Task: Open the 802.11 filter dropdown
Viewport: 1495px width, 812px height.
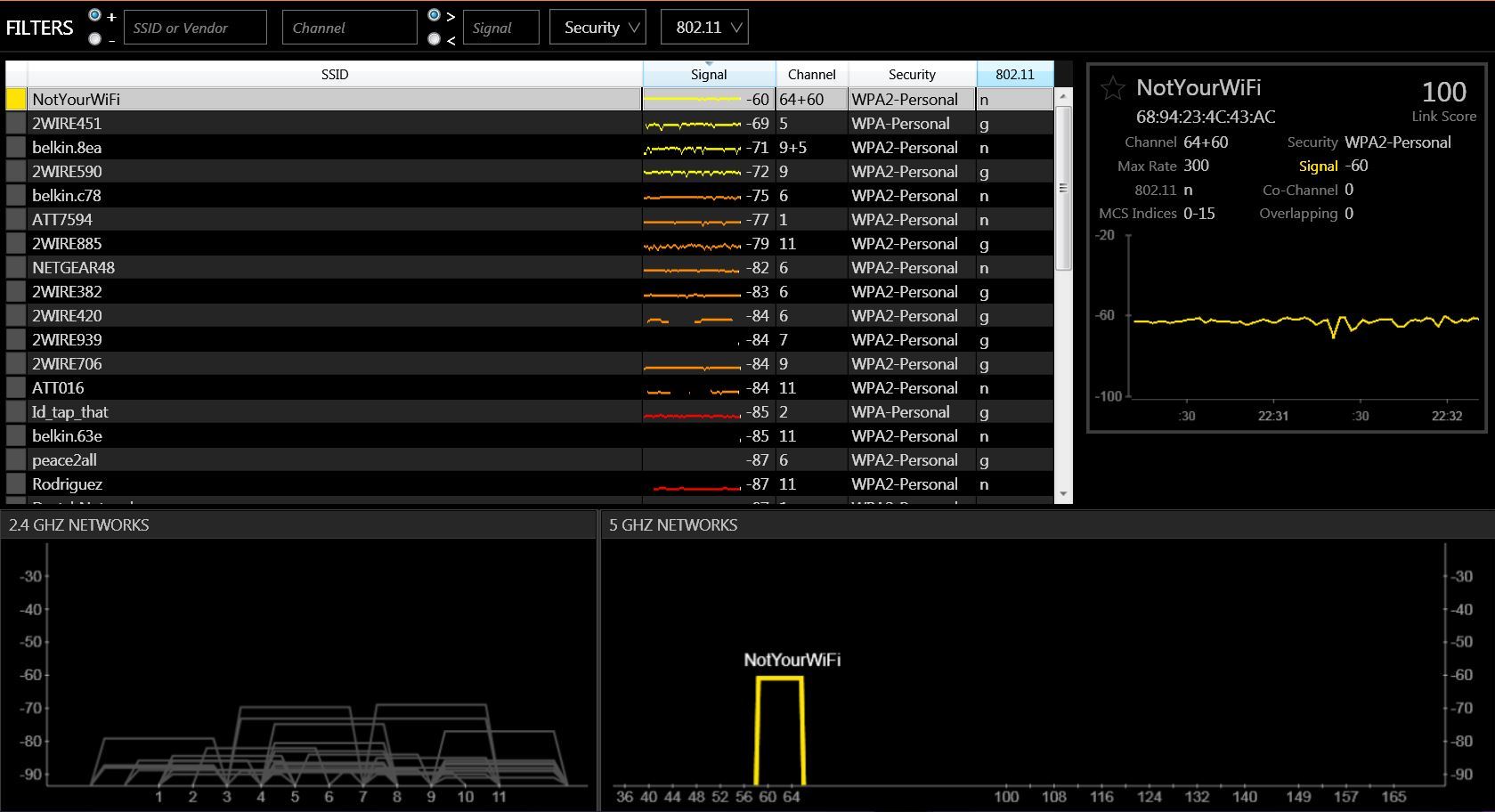Action: (704, 28)
